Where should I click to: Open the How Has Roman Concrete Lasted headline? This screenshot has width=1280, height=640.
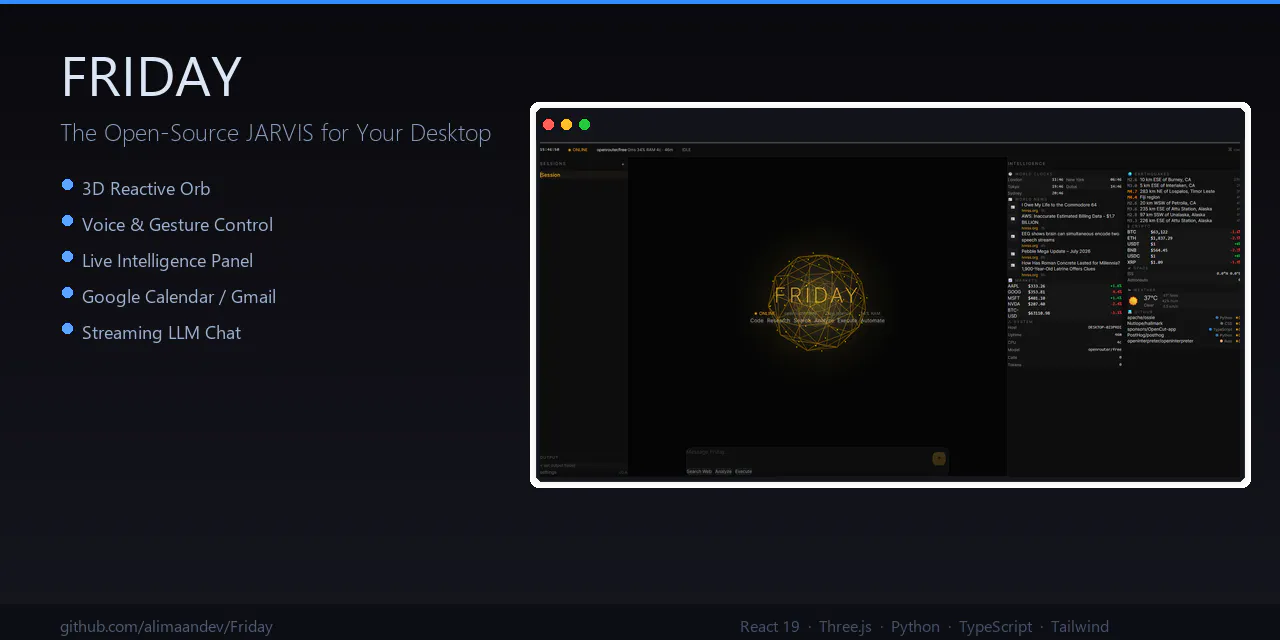click(x=1071, y=266)
